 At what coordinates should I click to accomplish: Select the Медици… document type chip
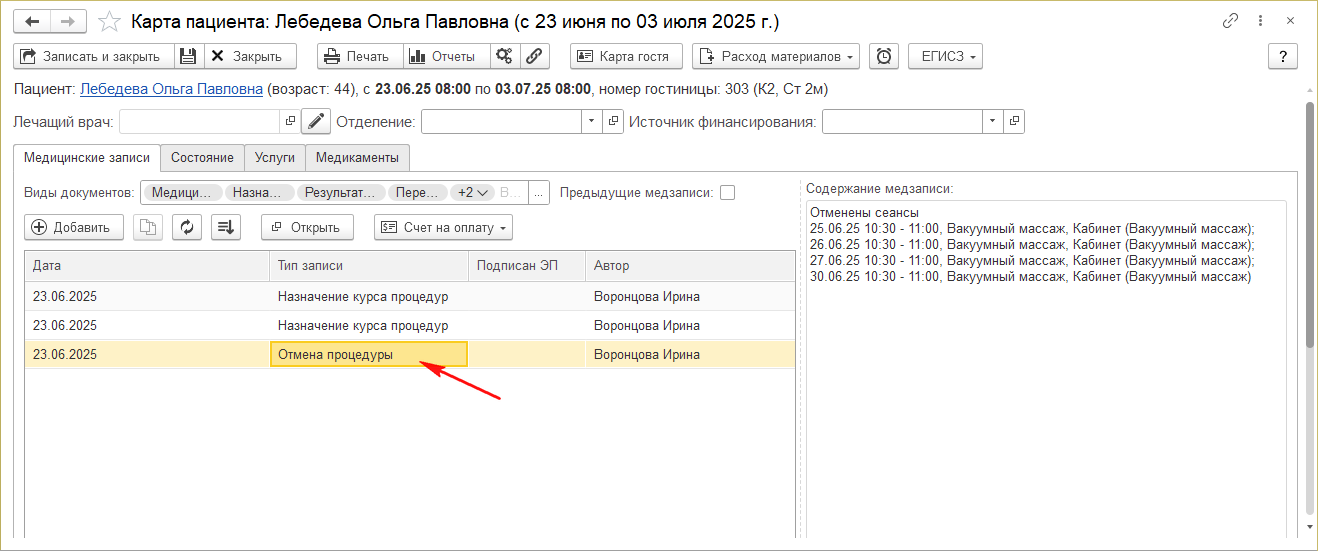pyautogui.click(x=181, y=192)
